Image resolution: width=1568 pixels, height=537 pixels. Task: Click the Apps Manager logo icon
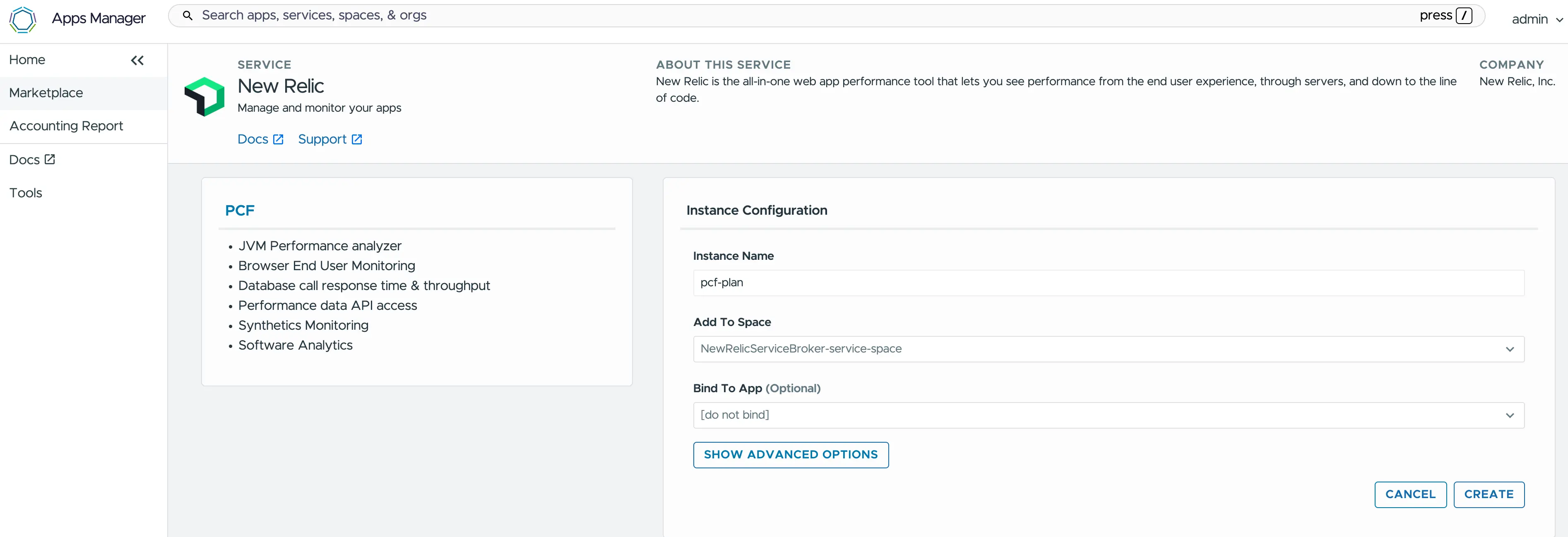pos(23,19)
